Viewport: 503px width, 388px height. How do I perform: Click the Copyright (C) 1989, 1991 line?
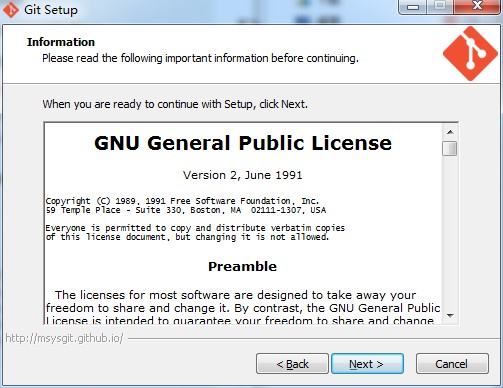[x=182, y=201]
